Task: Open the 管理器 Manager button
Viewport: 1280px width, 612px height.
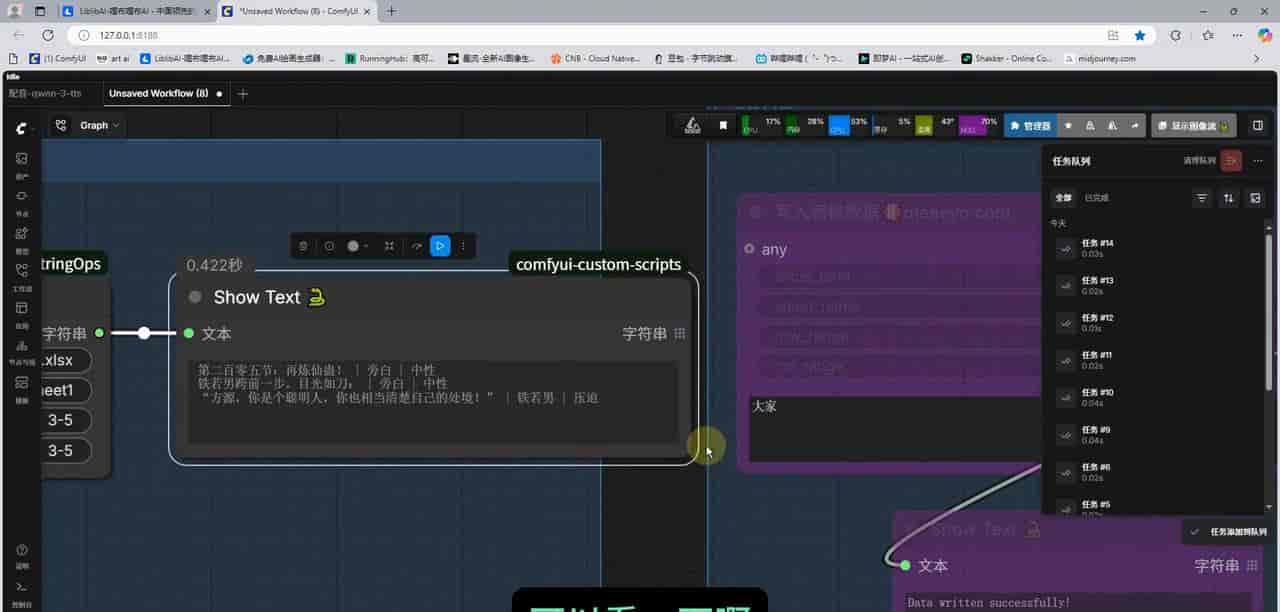Action: [x=1030, y=126]
